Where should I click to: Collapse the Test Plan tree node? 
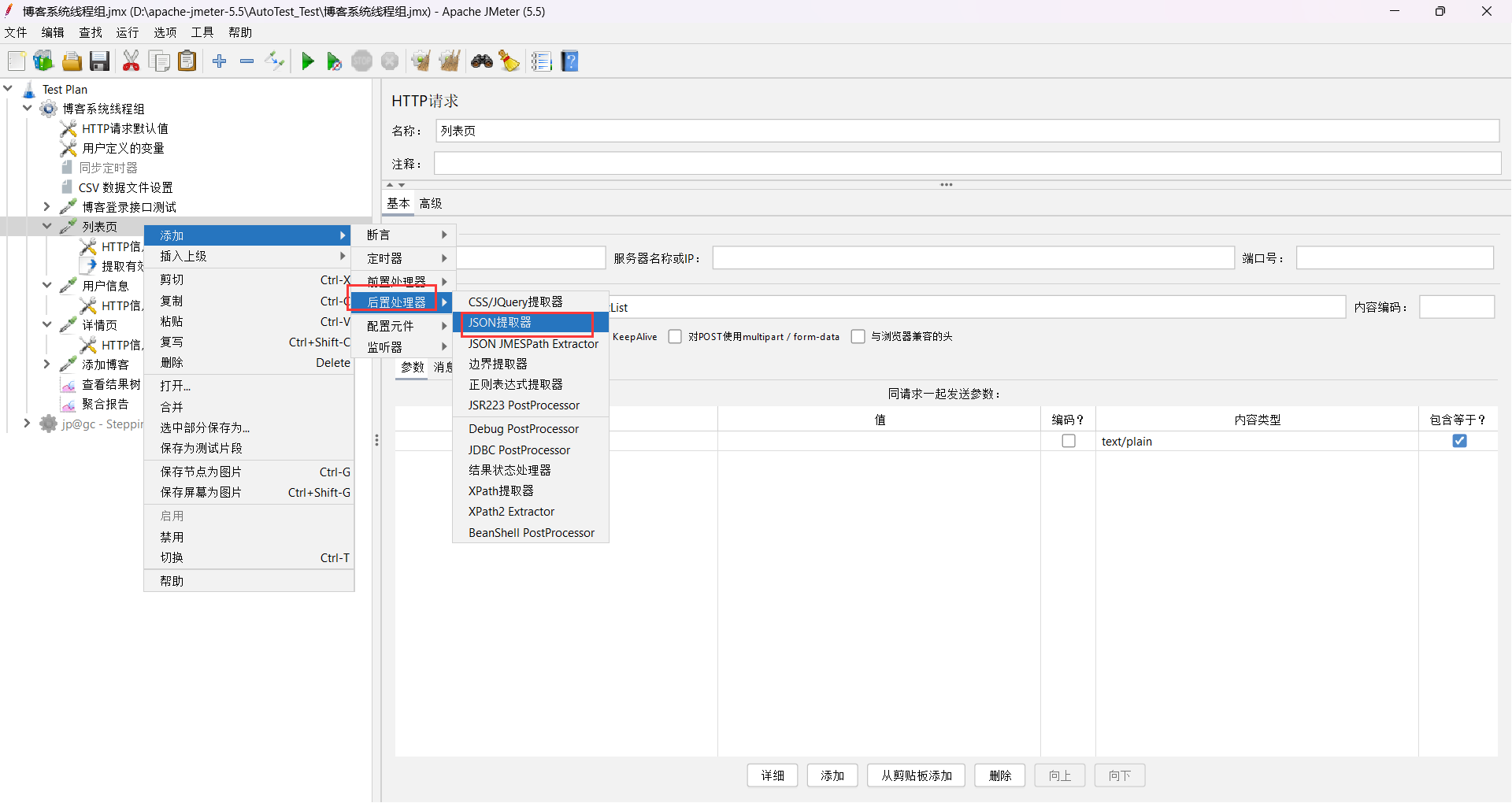(x=8, y=89)
